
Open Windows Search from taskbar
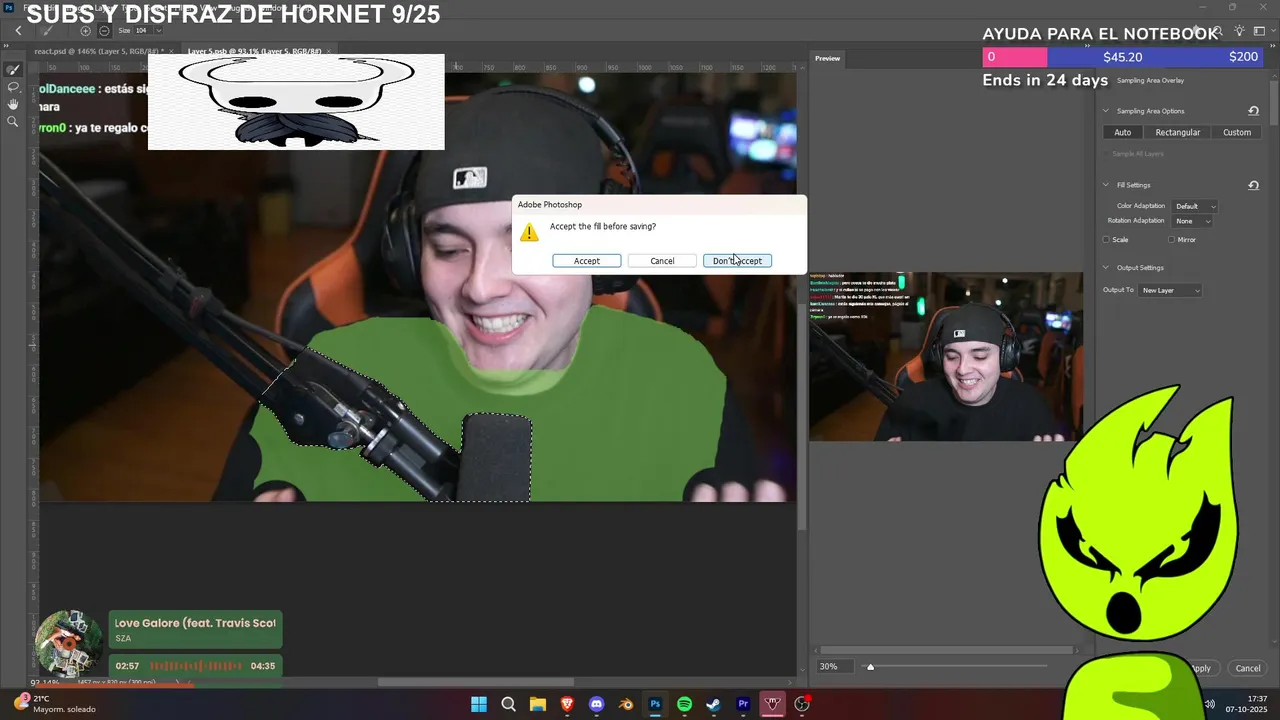[x=508, y=704]
